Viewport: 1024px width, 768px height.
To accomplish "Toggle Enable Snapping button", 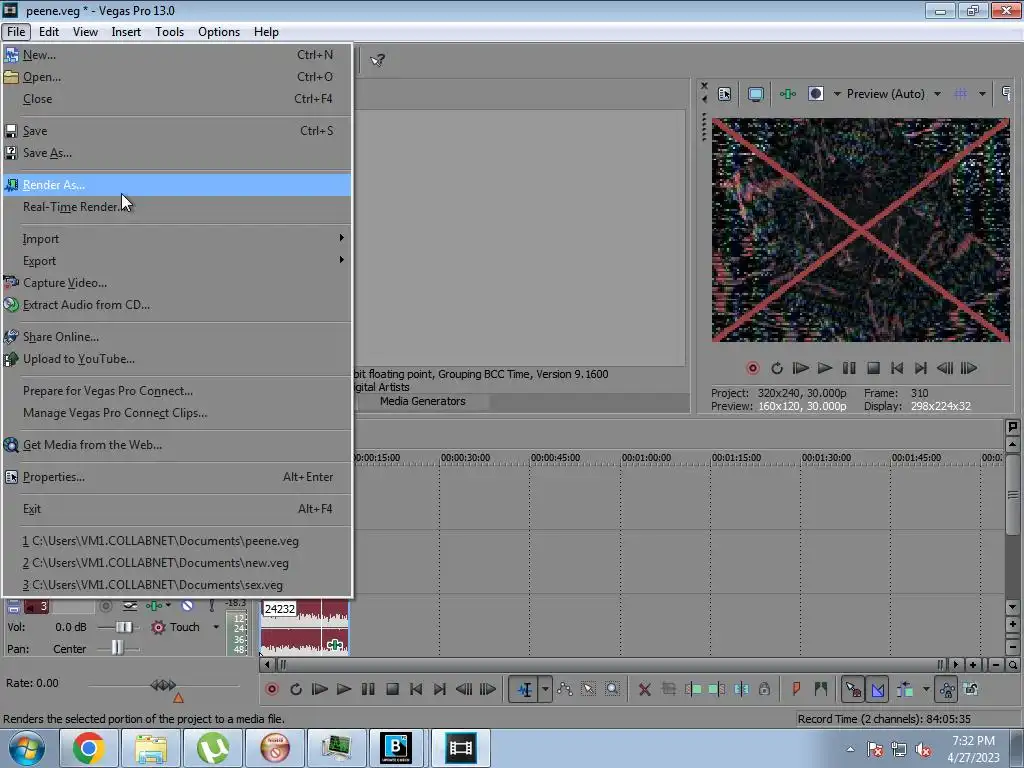I will [x=853, y=689].
